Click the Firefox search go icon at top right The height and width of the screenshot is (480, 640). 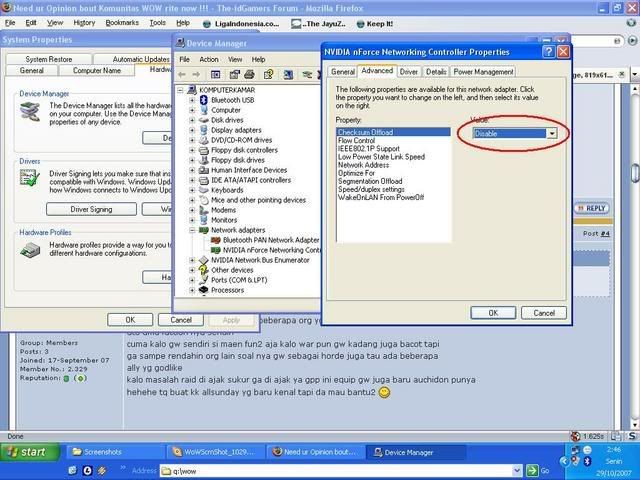[x=632, y=40]
